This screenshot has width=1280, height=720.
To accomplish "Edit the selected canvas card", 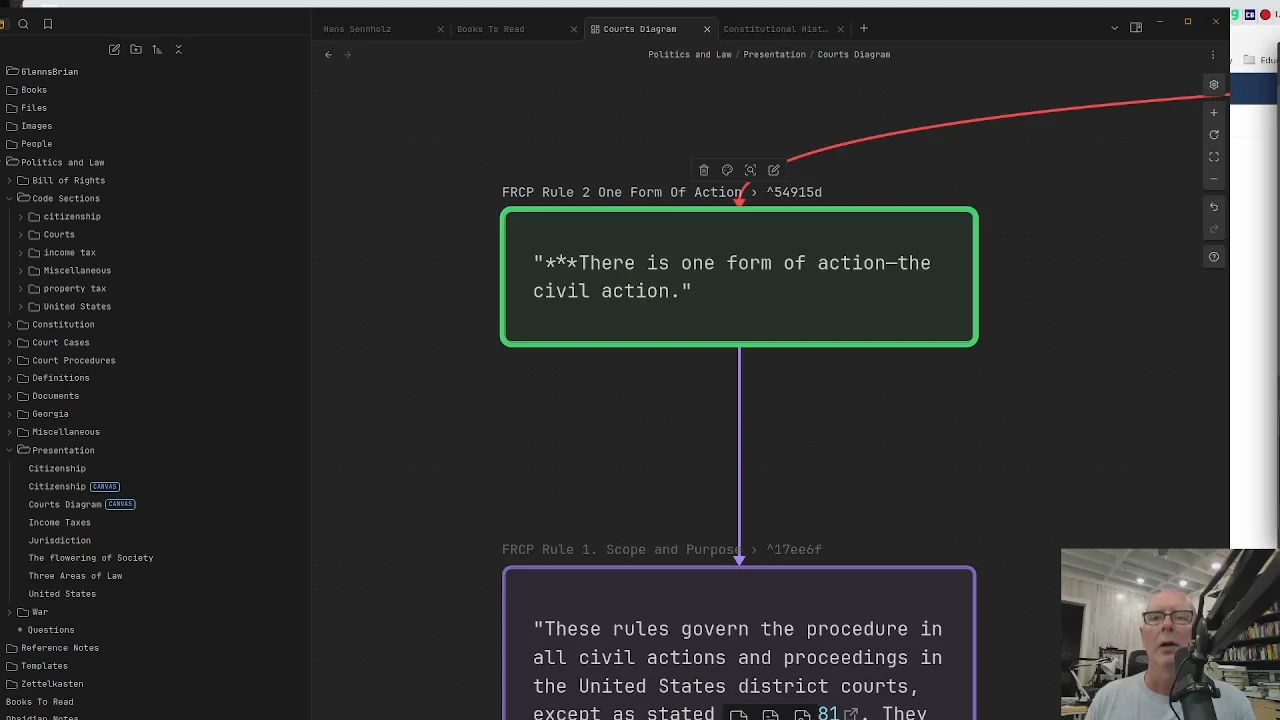I will (773, 170).
